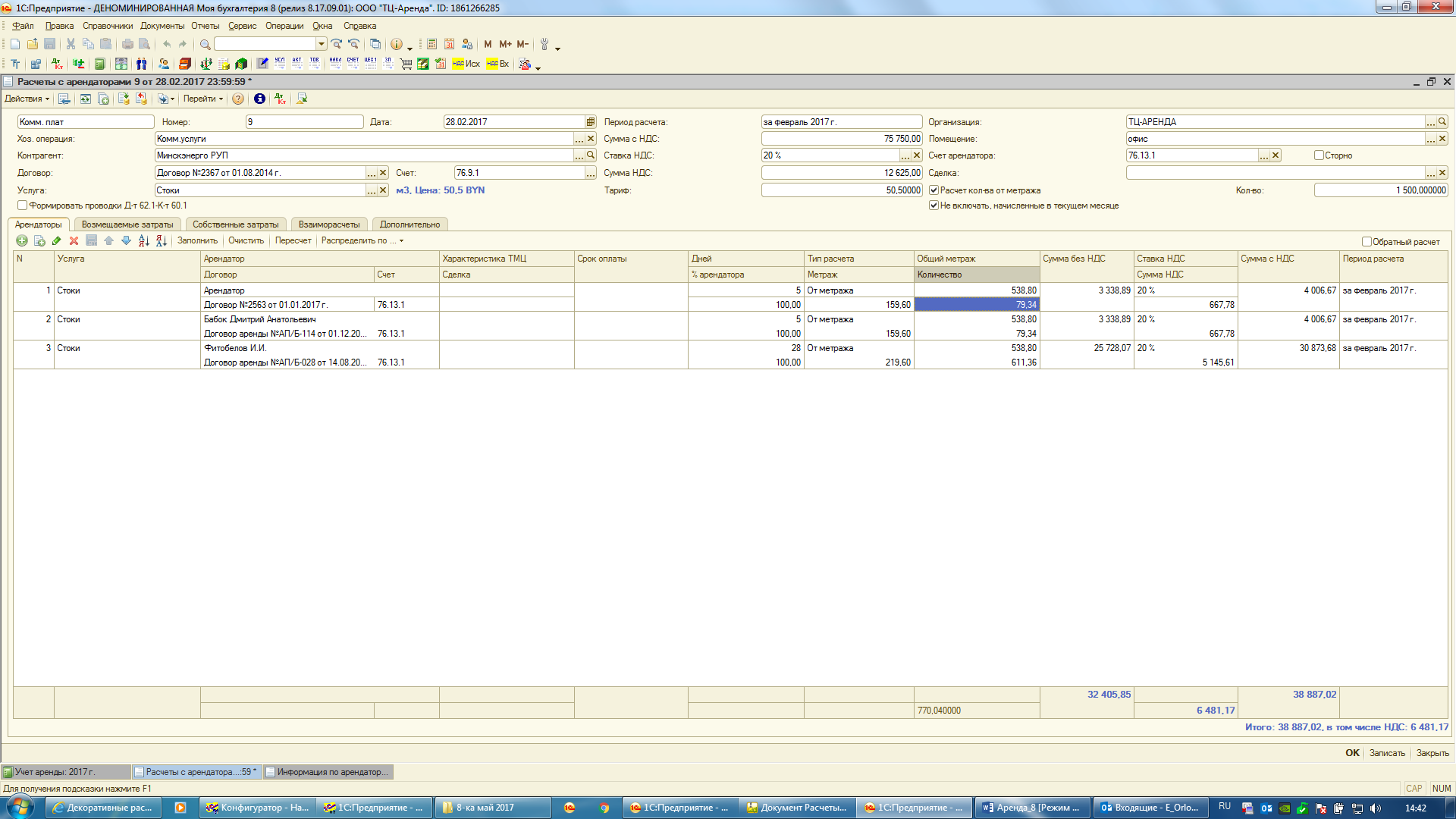Click the green Add row icon

pyautogui.click(x=22, y=240)
